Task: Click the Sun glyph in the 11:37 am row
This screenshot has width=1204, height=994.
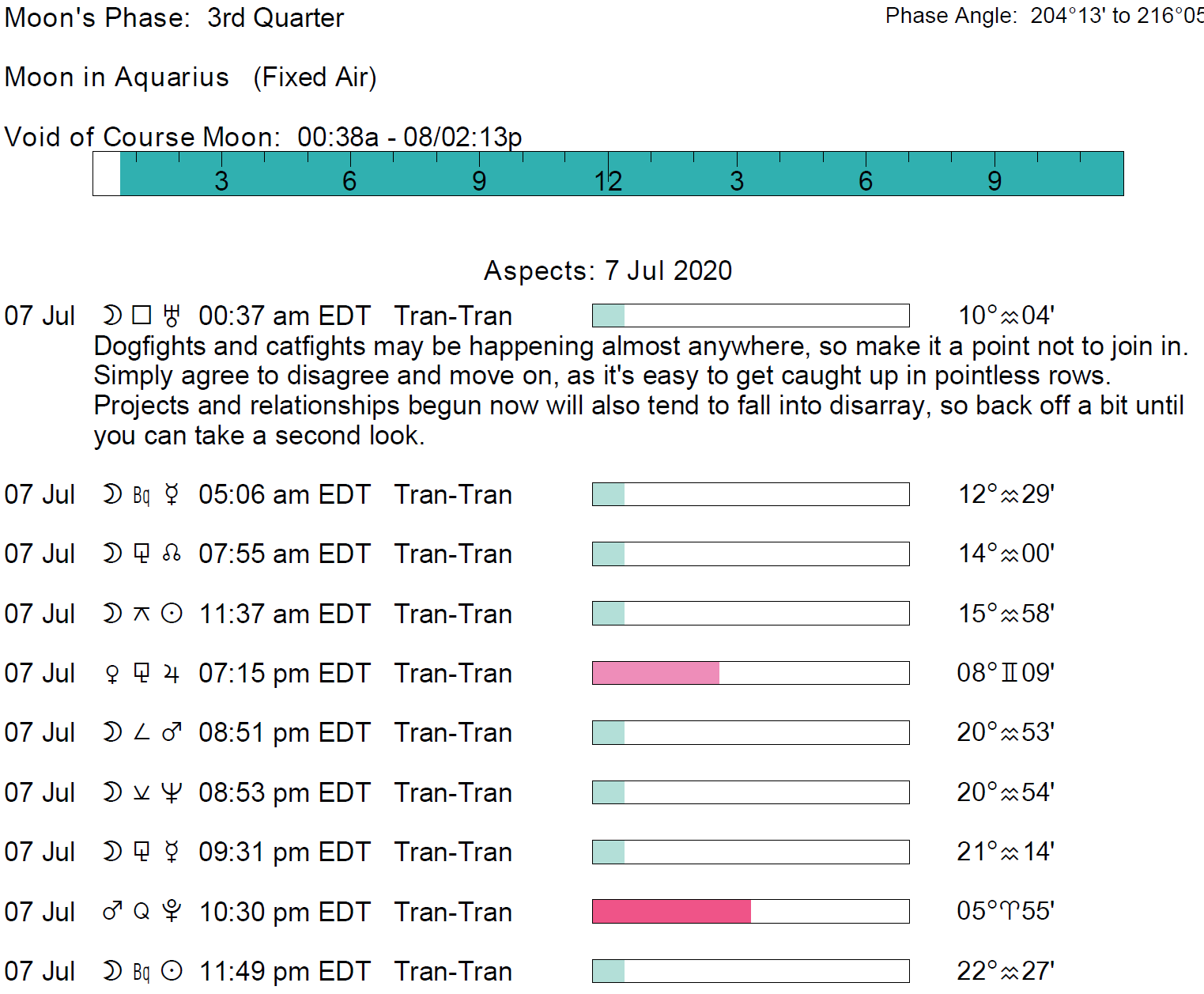Action: click(172, 614)
